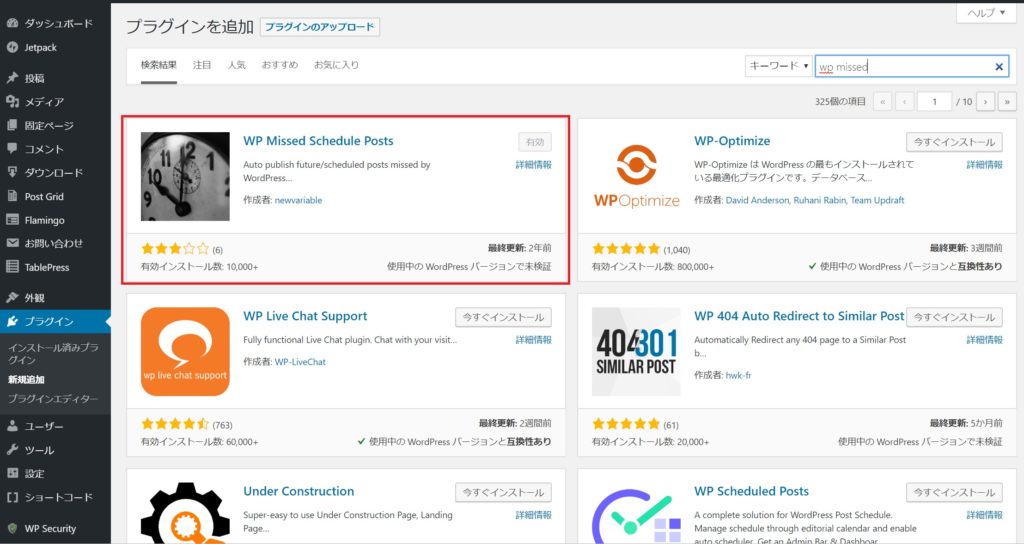Open author link WP-LiveChat
This screenshot has height=544, width=1024.
pos(300,362)
